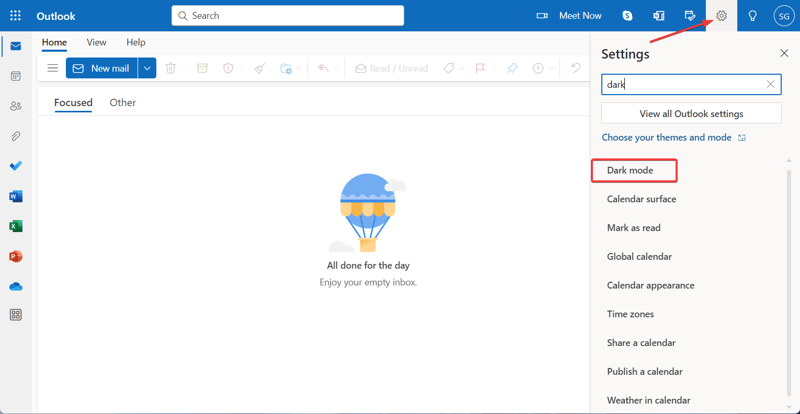
Task: Click the Settings gear icon
Action: pyautogui.click(x=721, y=16)
